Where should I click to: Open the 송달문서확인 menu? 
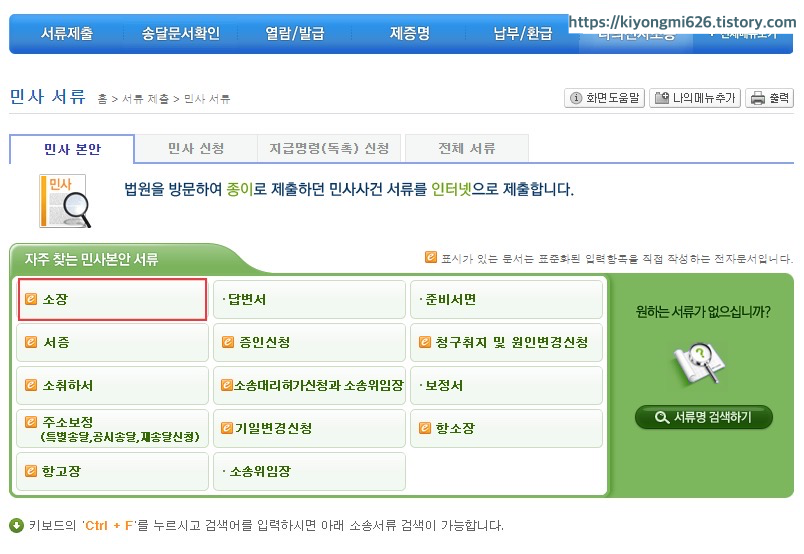coord(180,34)
